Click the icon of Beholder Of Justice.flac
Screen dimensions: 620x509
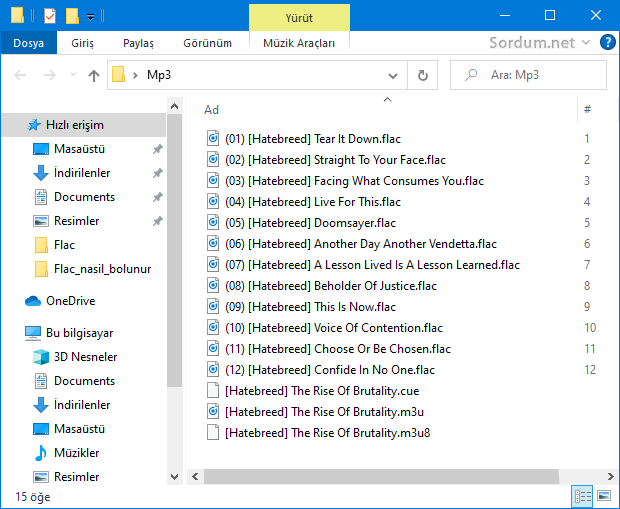[213, 286]
